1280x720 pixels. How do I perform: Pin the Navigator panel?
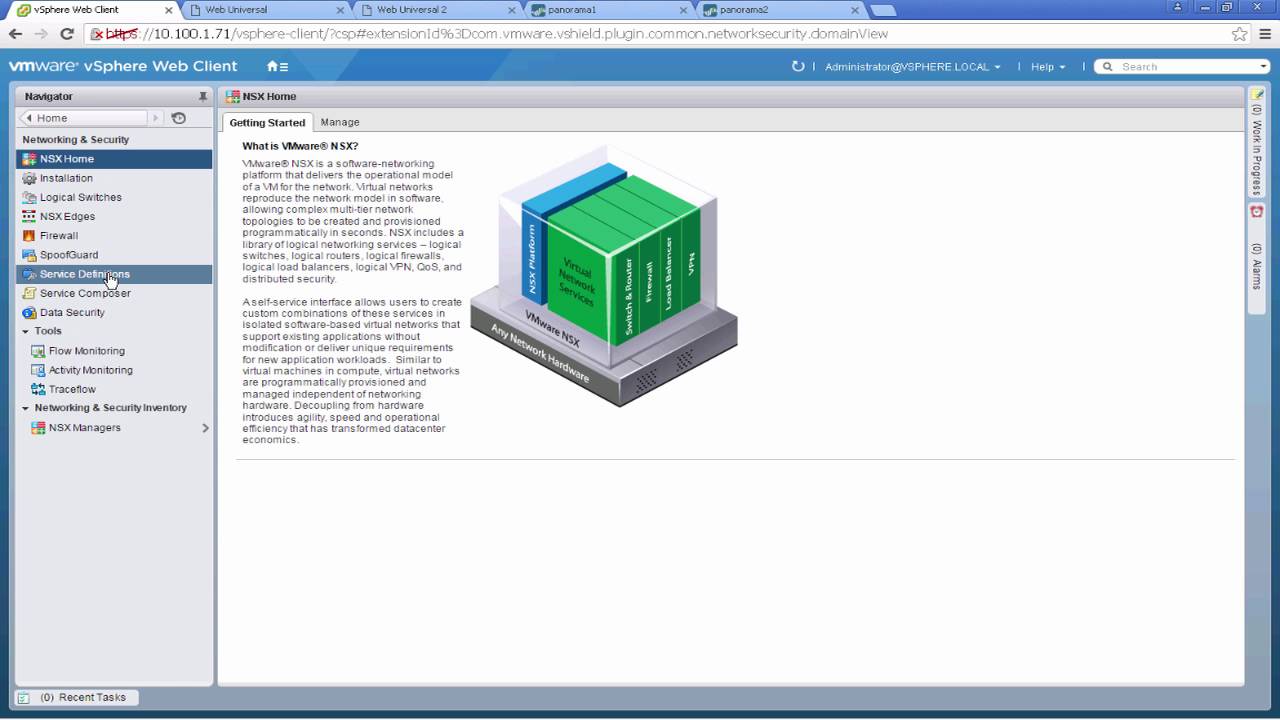point(203,97)
